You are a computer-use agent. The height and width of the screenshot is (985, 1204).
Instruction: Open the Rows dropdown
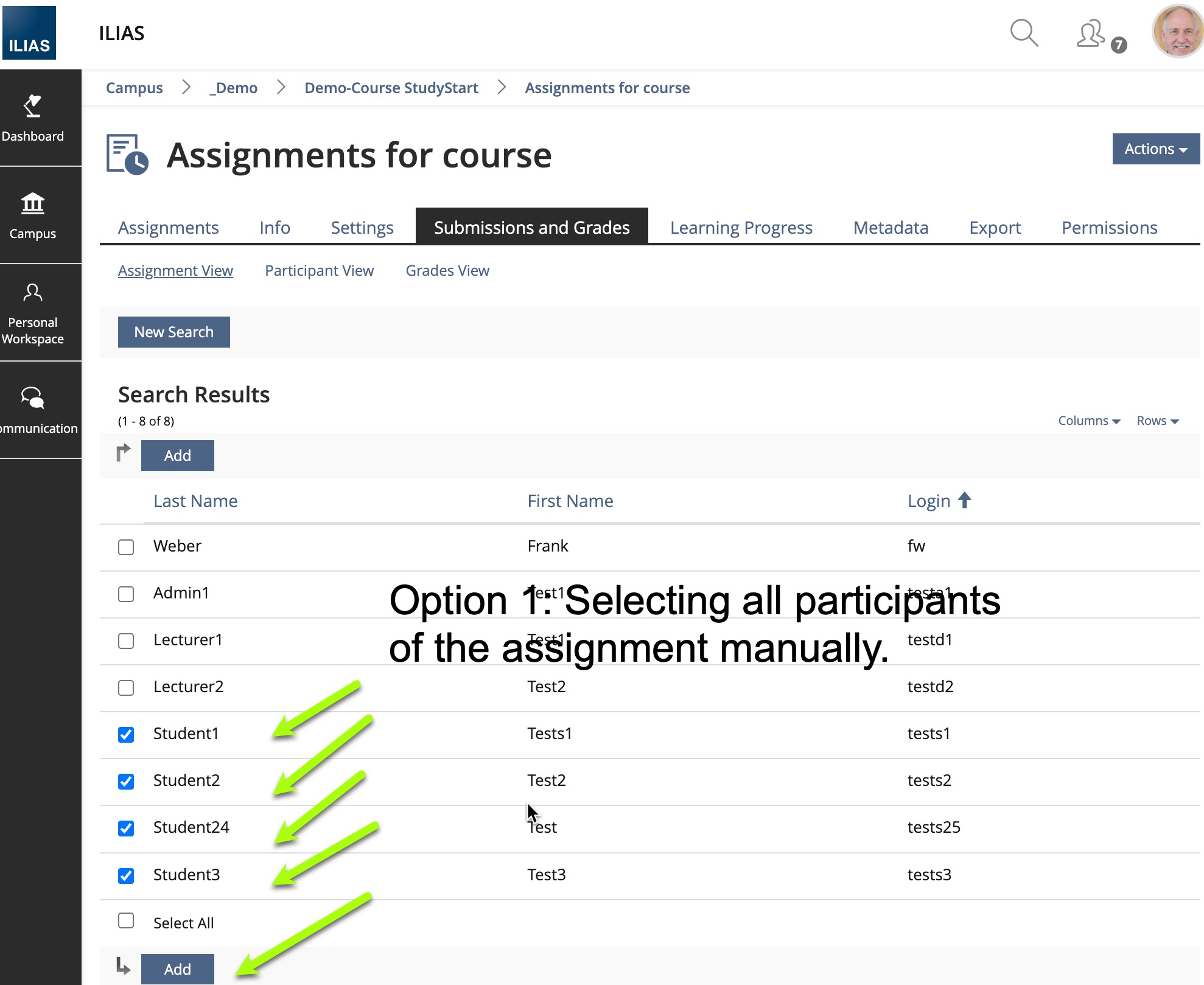click(1157, 421)
